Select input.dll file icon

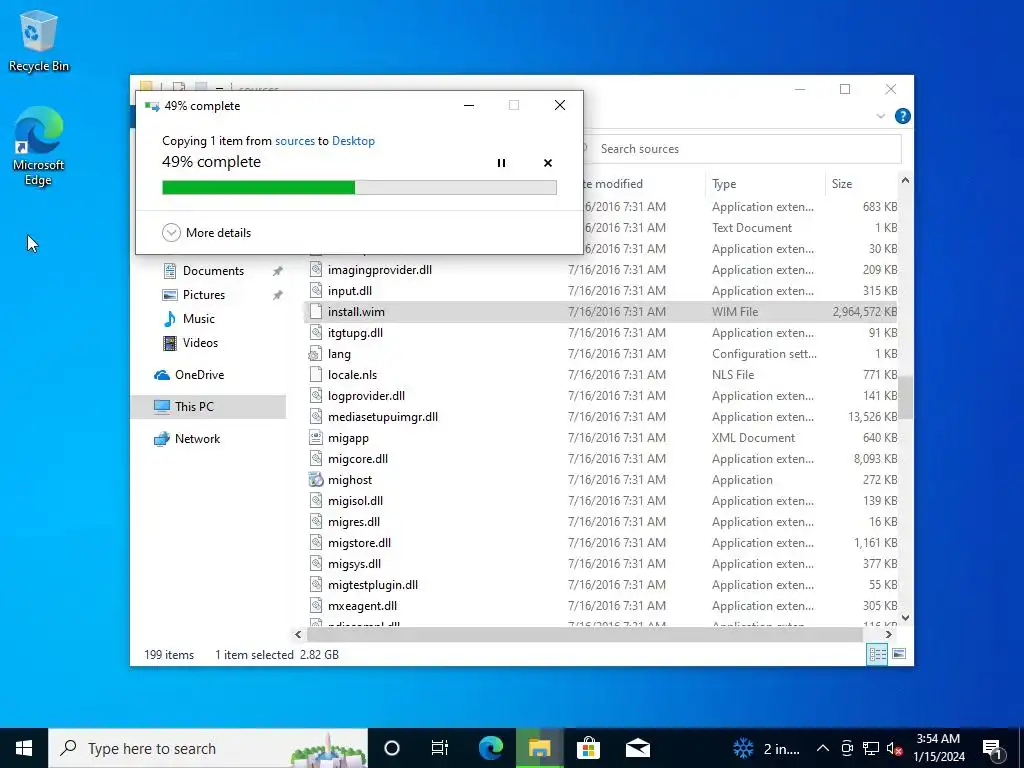pyautogui.click(x=316, y=291)
